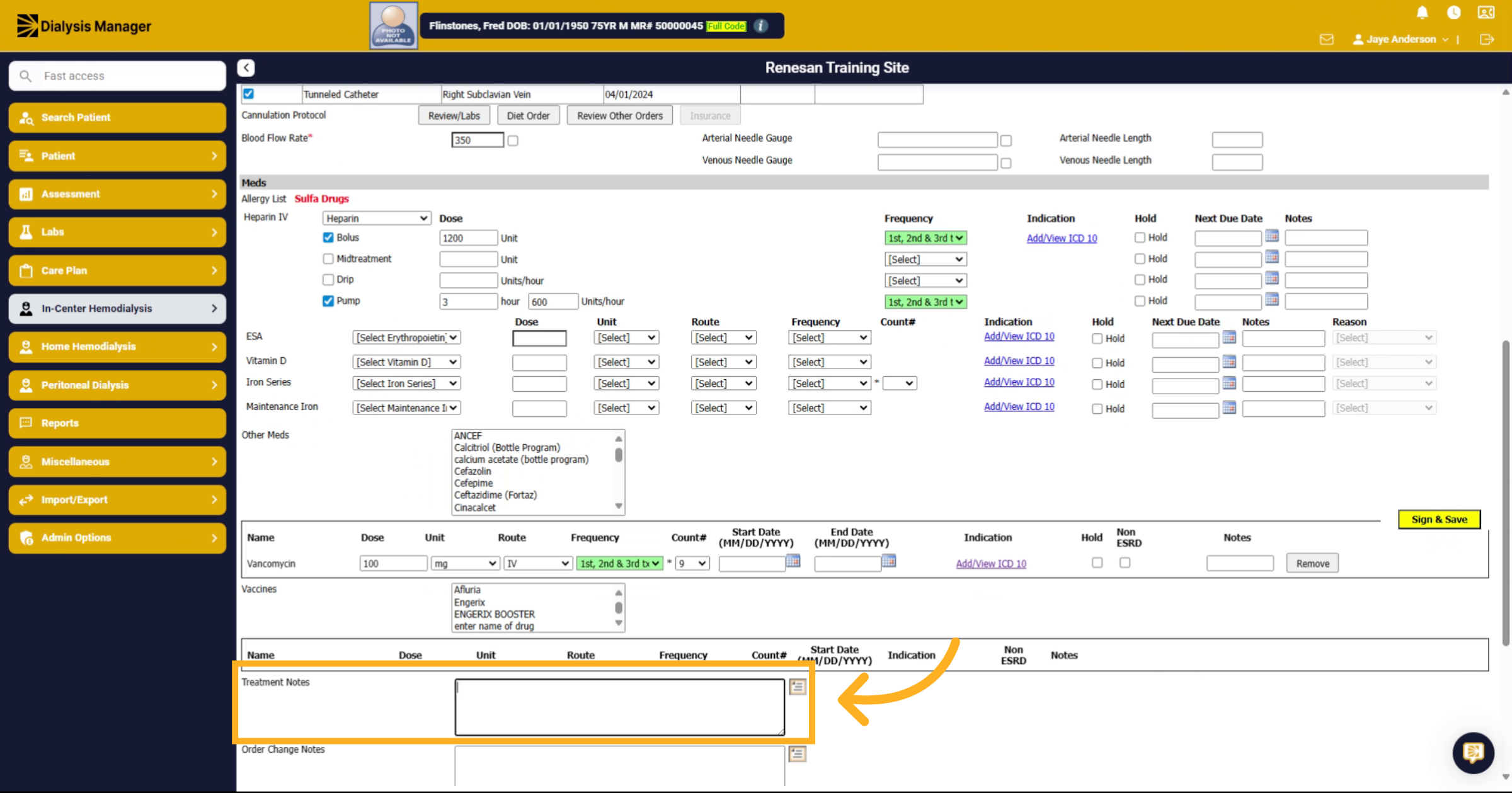
Task: Open Add/View ICD 10 for the Bolus row
Action: [x=1062, y=238]
